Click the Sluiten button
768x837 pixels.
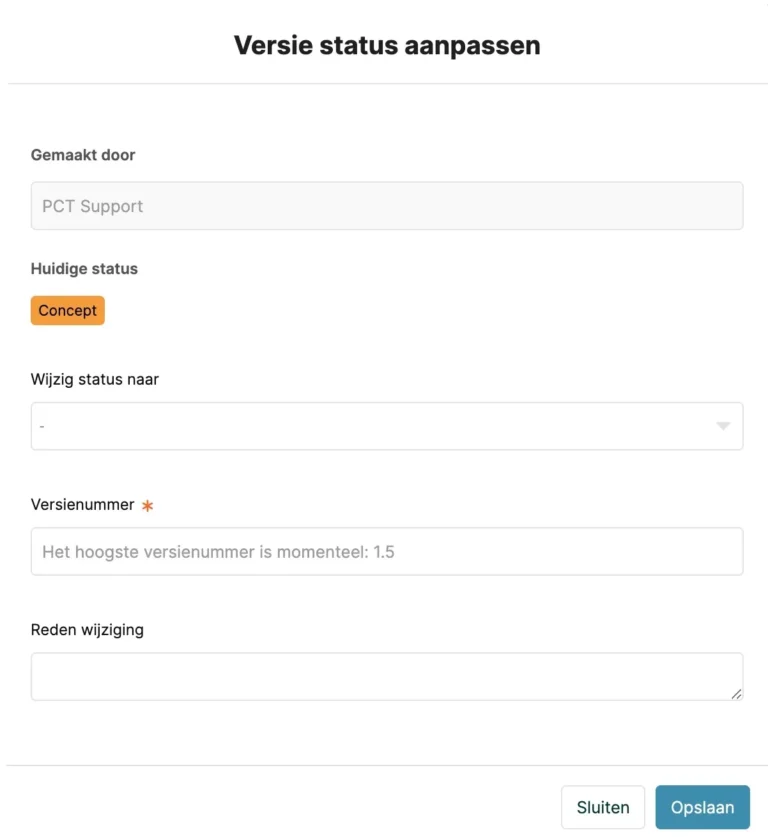point(603,807)
